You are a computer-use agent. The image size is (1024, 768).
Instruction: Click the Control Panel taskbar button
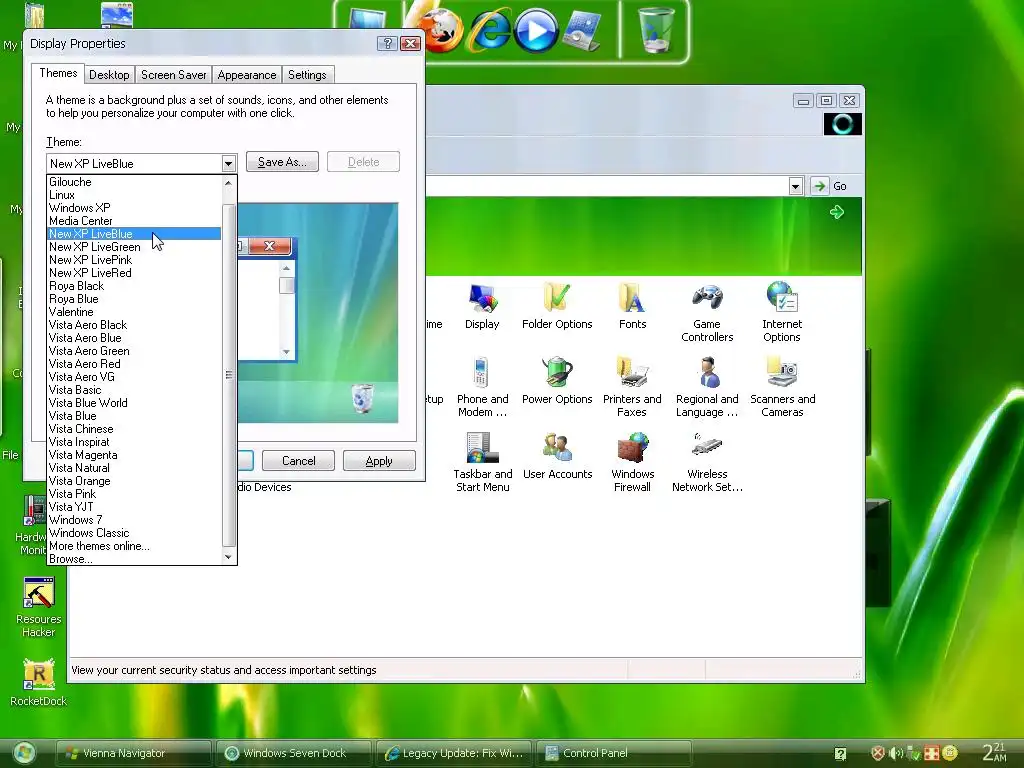pyautogui.click(x=613, y=753)
